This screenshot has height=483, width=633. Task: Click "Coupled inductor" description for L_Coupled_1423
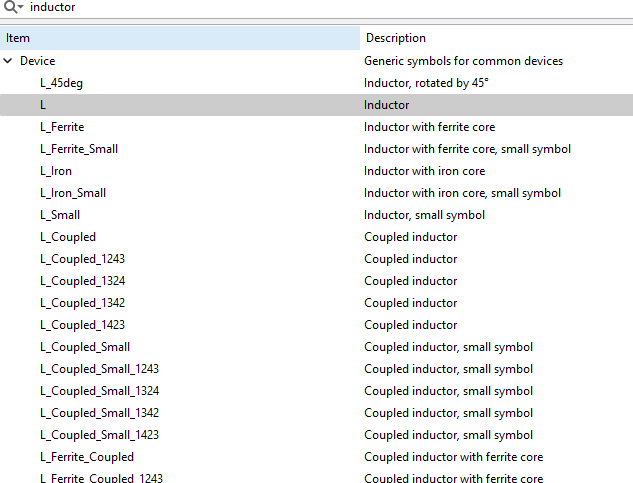[411, 325]
